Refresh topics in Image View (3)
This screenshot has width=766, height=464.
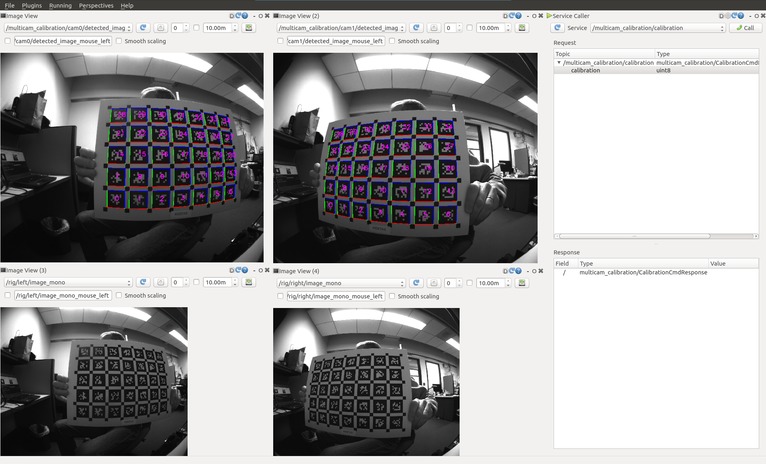click(143, 282)
